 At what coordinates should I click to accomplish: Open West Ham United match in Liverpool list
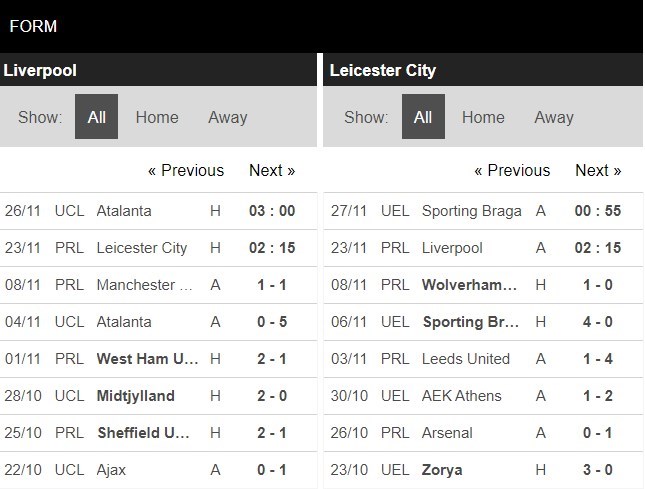145,358
